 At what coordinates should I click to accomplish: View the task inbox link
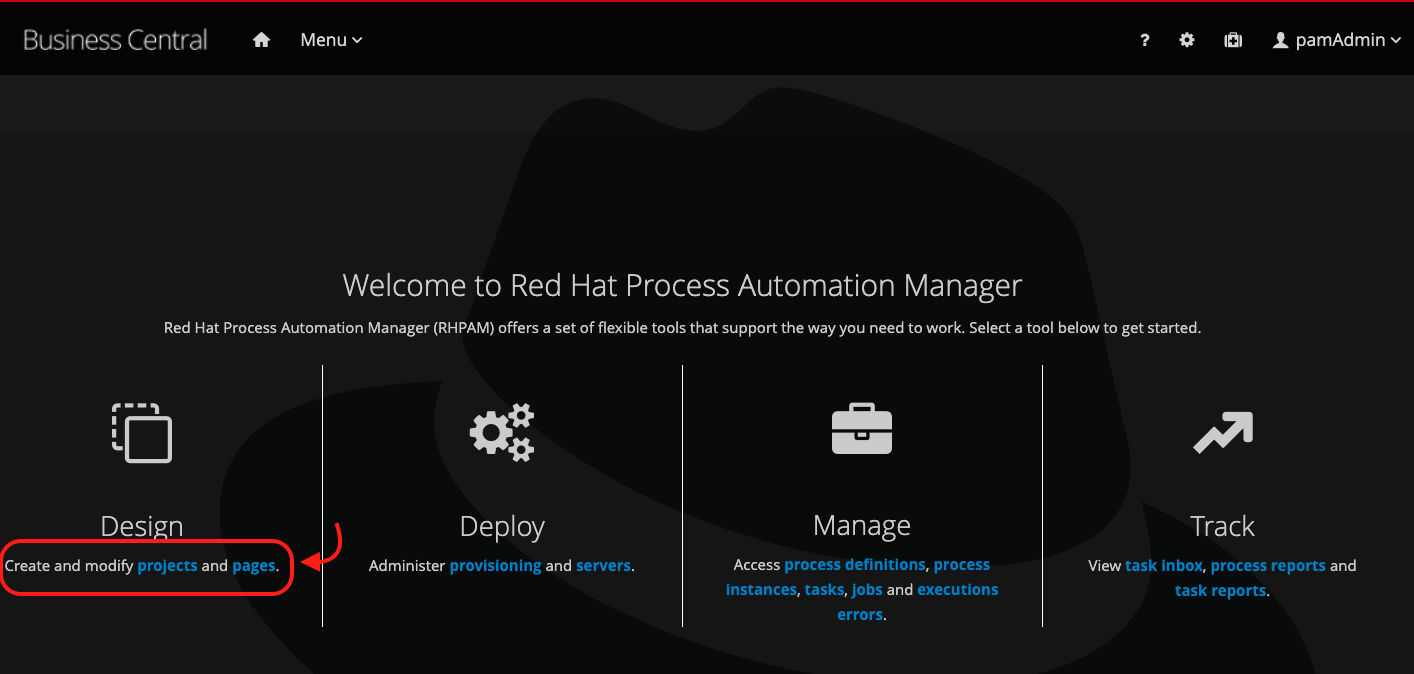[x=1164, y=566]
